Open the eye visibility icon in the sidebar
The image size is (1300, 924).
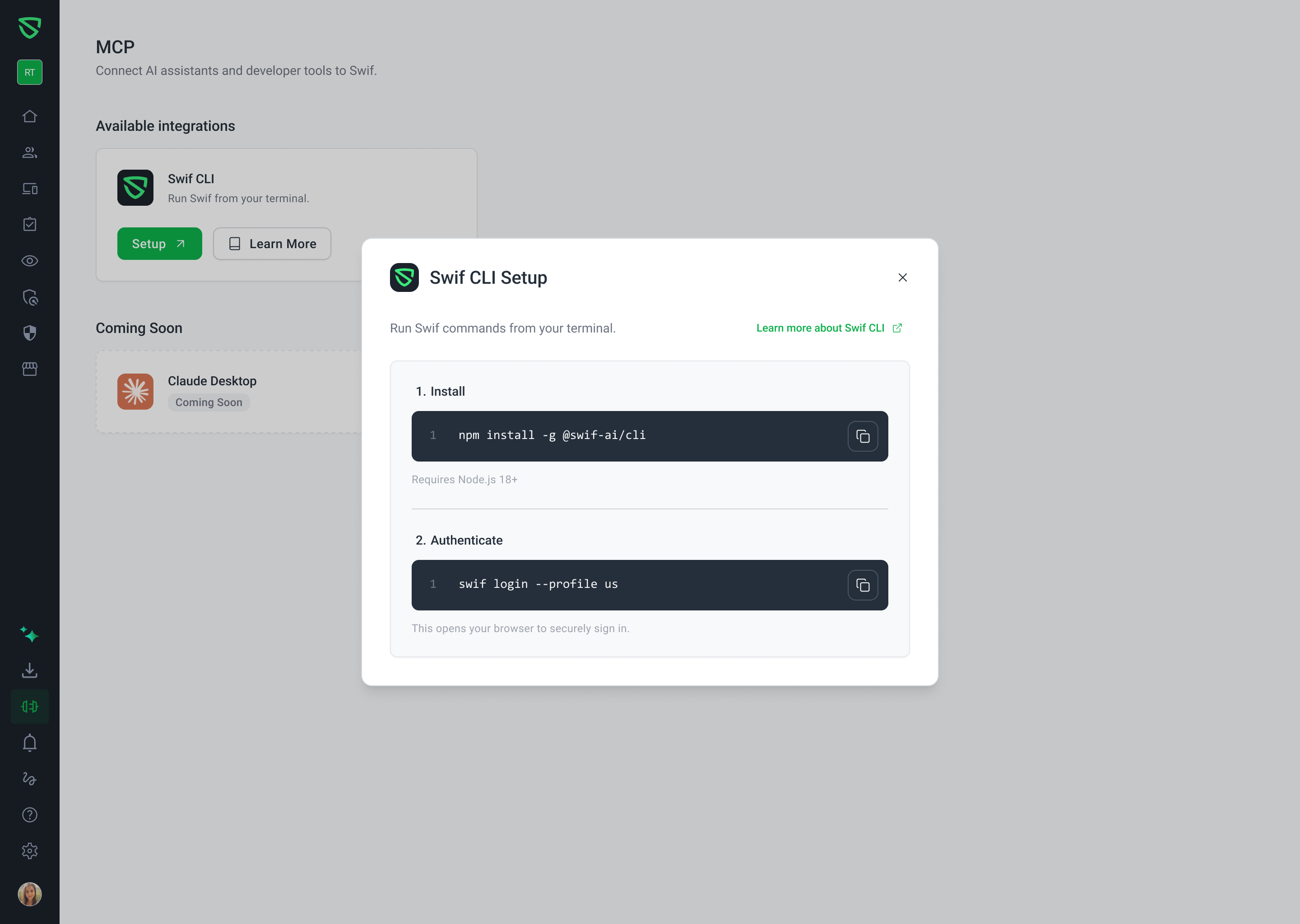(x=30, y=261)
